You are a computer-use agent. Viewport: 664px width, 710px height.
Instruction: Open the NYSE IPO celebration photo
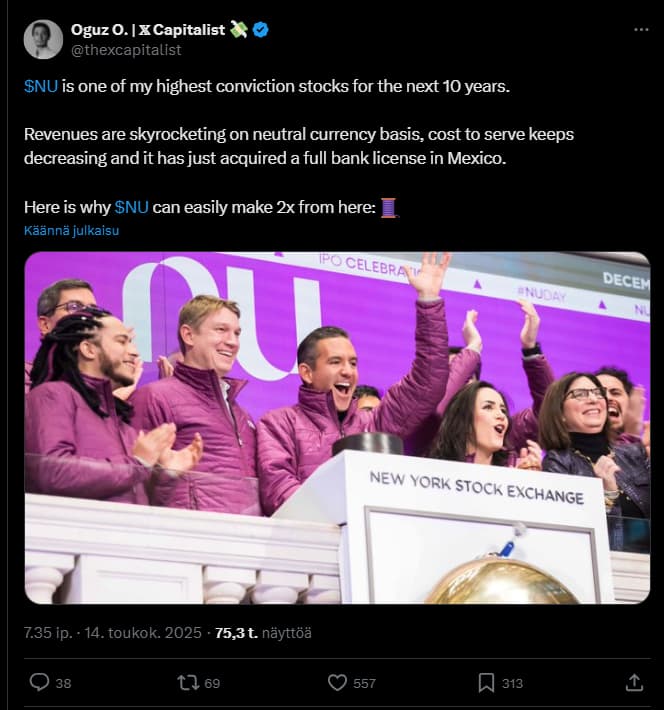[x=337, y=427]
